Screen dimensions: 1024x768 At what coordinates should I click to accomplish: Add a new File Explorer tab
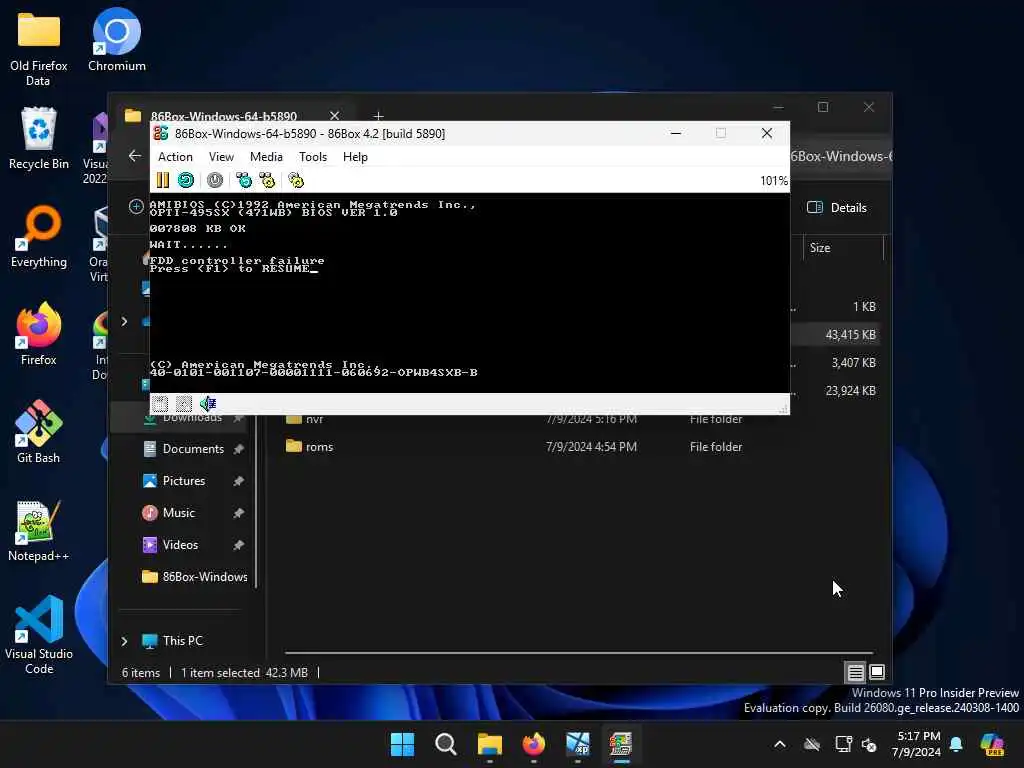click(378, 116)
